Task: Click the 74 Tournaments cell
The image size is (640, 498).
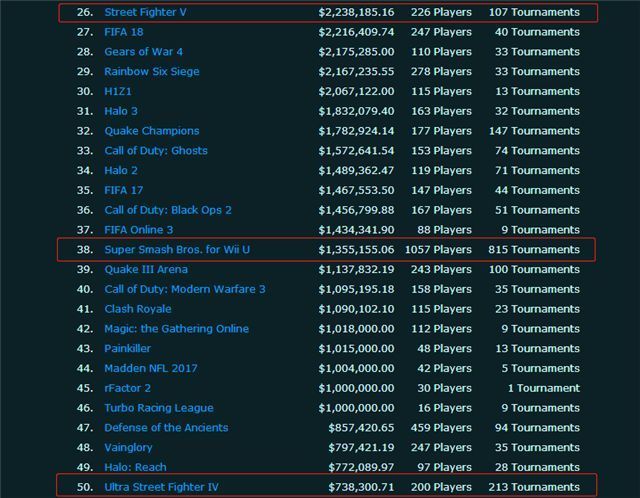Action: pos(538,151)
